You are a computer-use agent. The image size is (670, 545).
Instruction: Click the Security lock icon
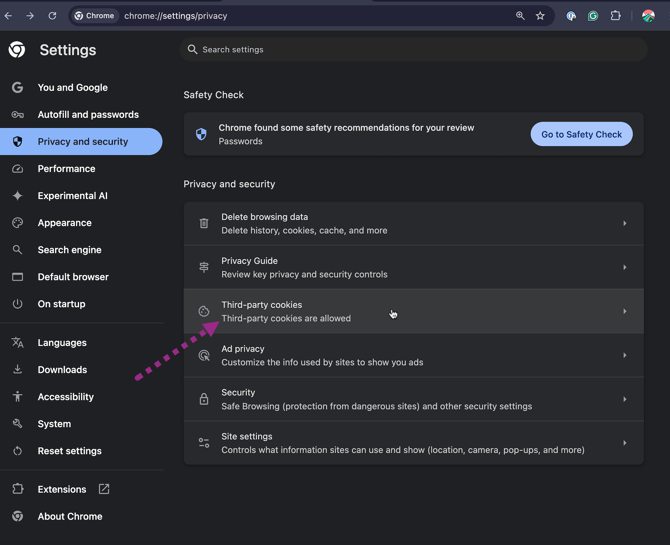point(204,399)
